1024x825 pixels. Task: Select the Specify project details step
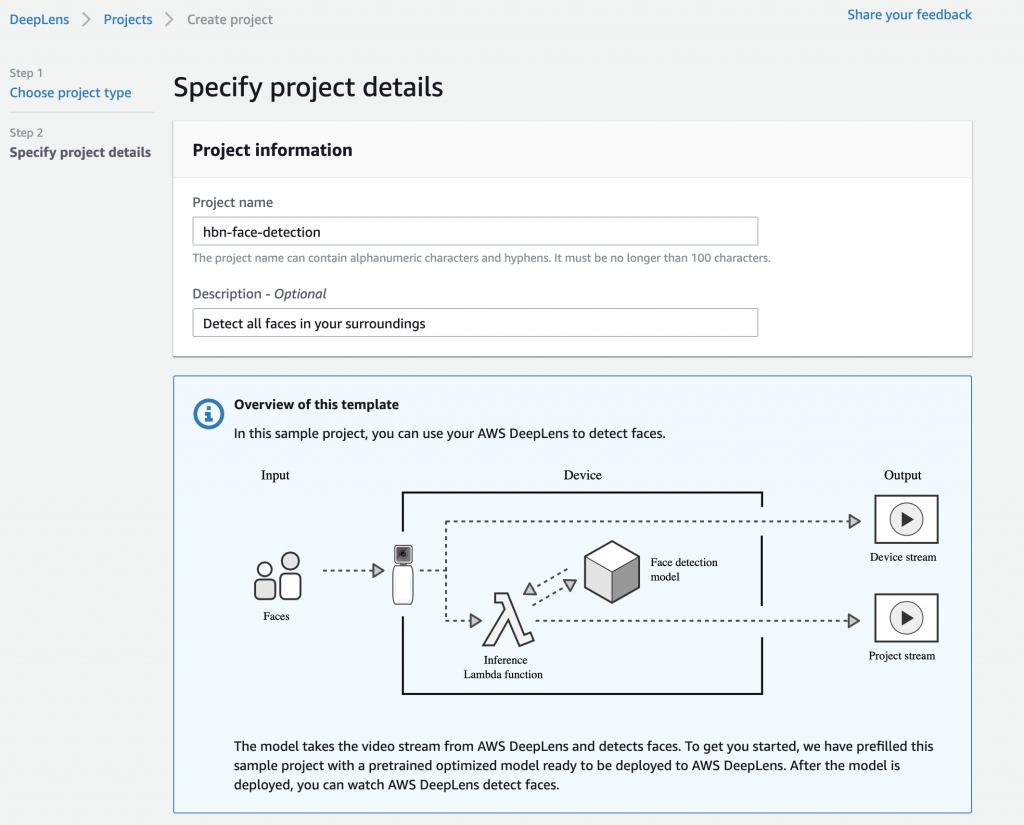coord(80,152)
